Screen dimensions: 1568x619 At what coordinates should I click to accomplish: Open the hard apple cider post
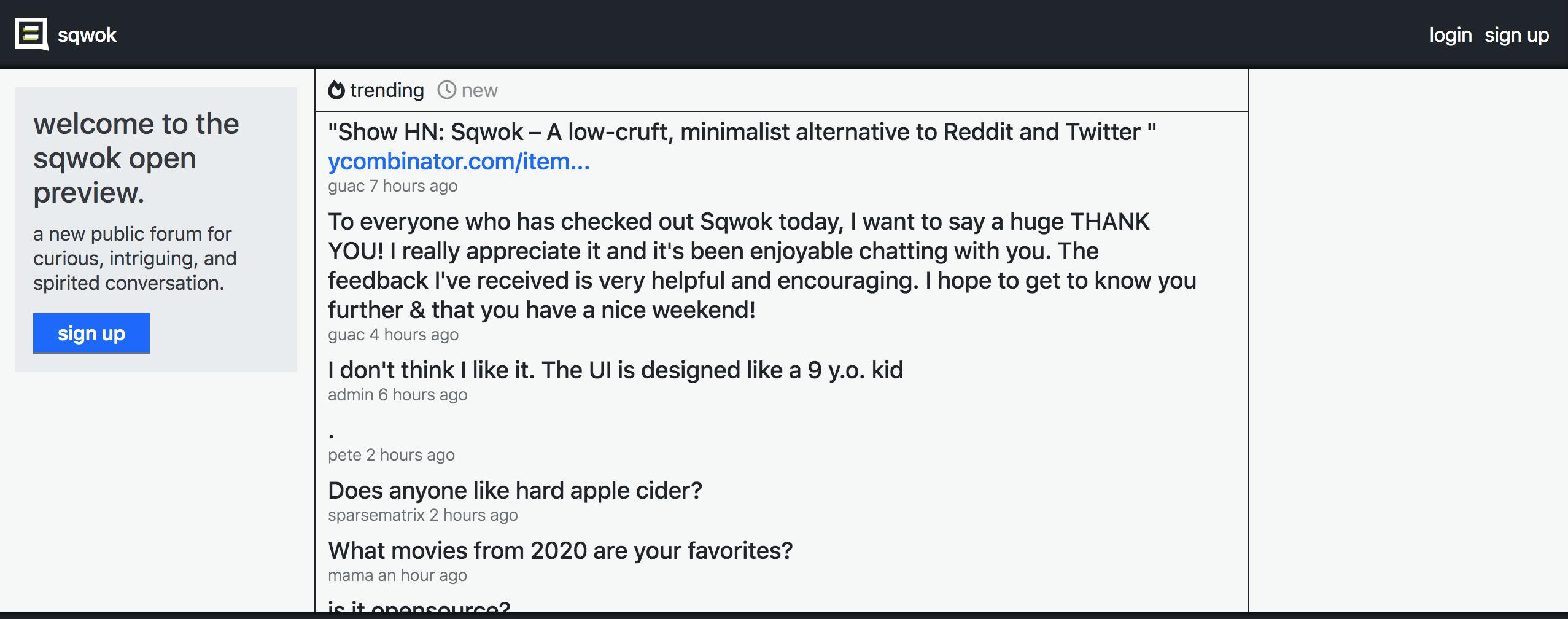(x=514, y=491)
